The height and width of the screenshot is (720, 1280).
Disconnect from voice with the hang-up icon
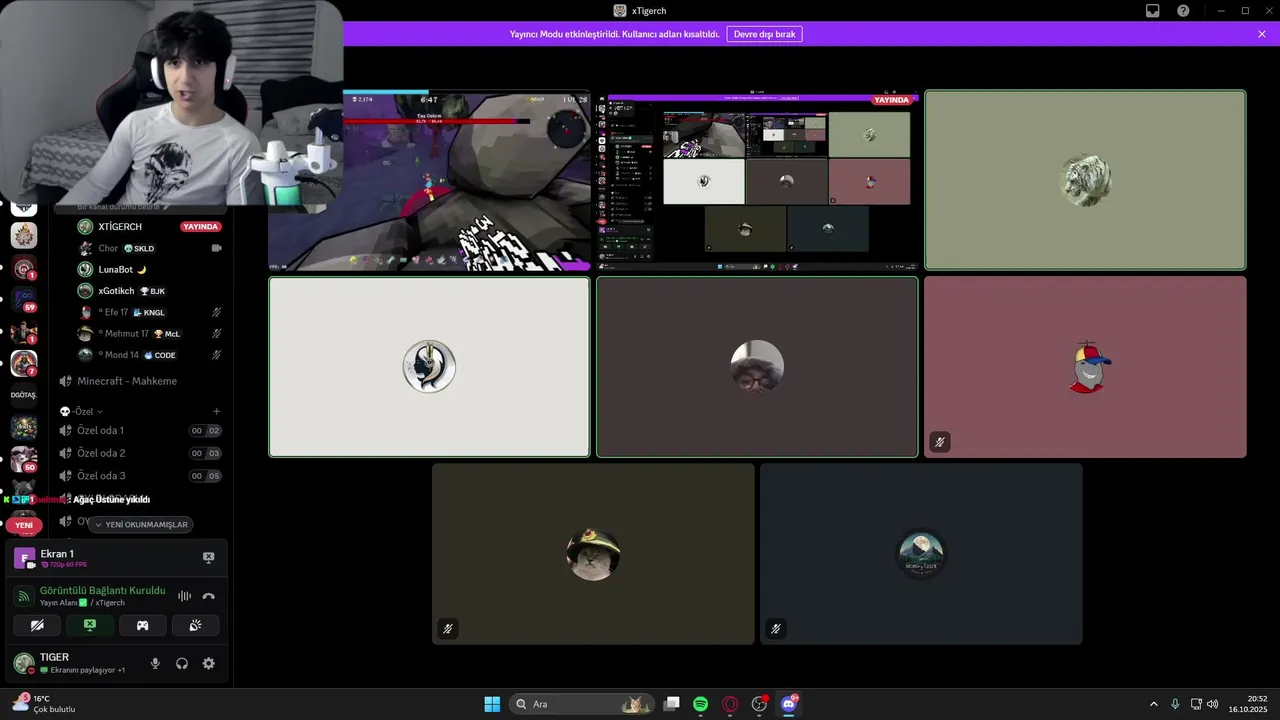click(x=208, y=596)
